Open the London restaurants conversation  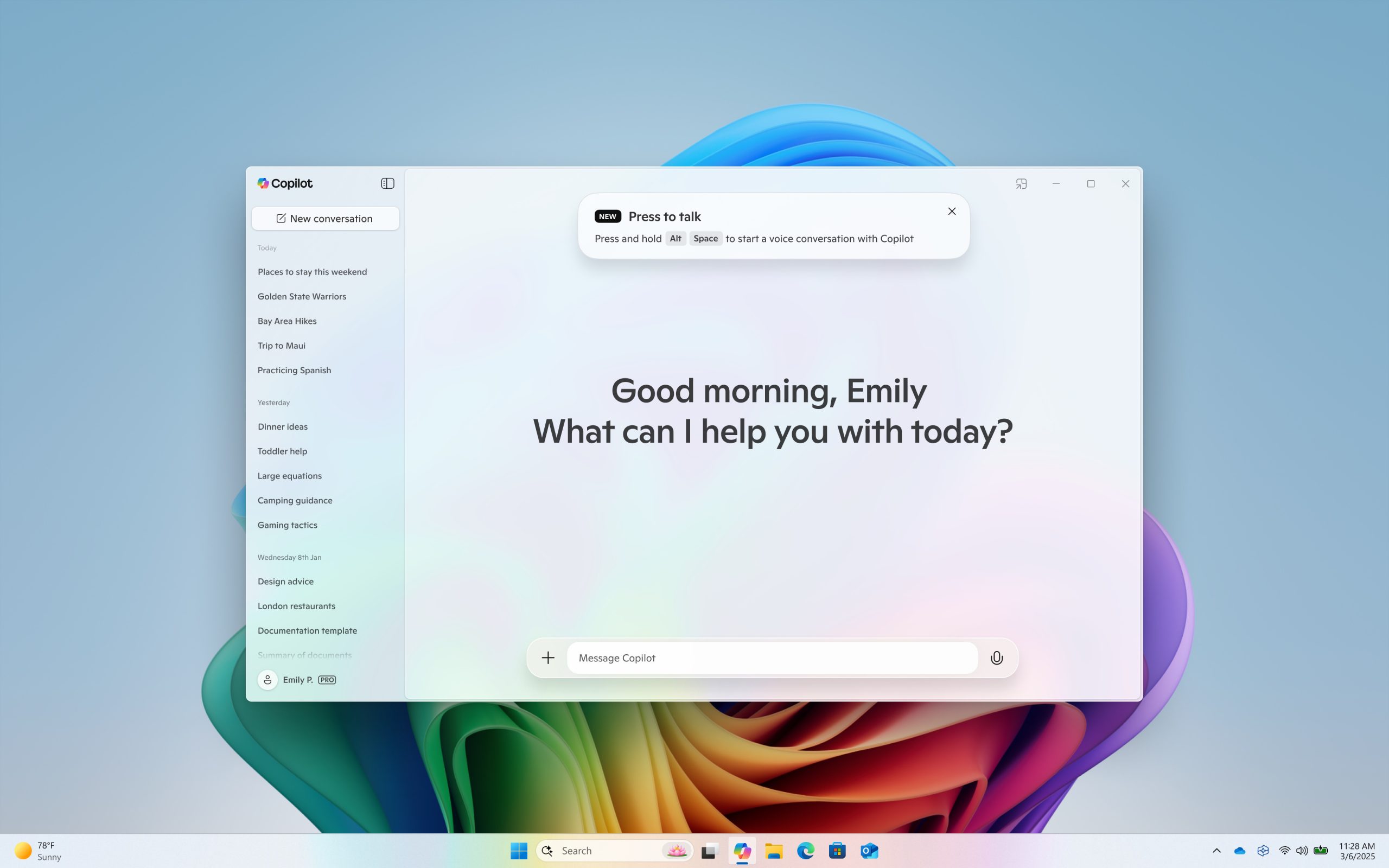tap(296, 606)
